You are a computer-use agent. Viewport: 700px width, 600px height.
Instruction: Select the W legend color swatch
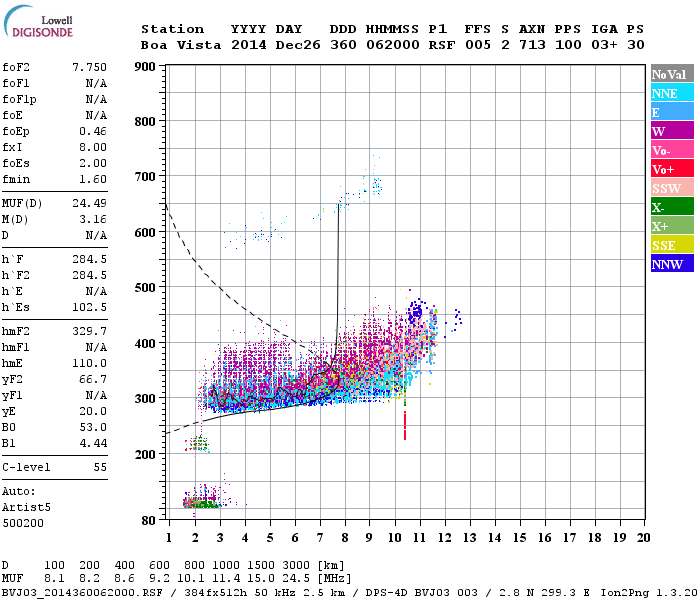pos(672,131)
